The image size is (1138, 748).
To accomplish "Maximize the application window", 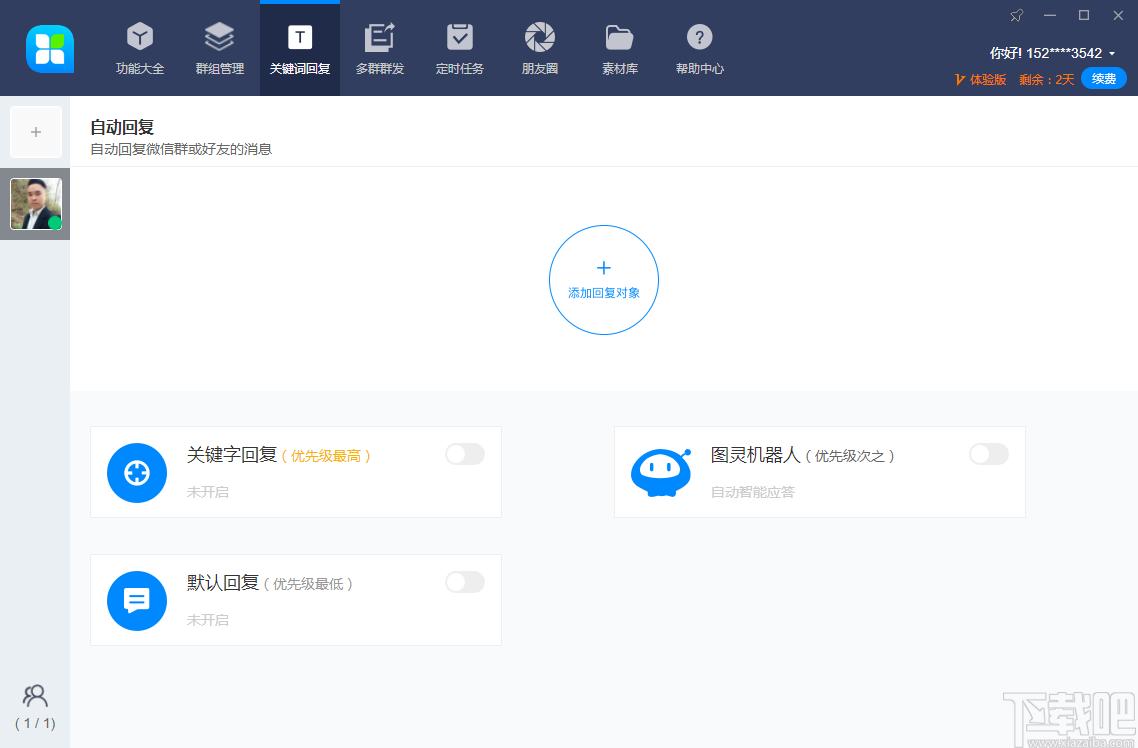I will coord(1084,15).
